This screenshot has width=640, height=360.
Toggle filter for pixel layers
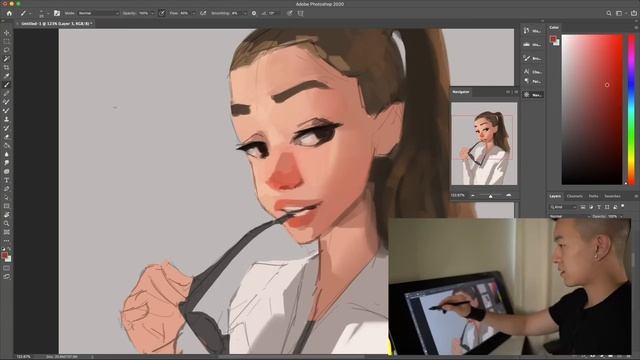(x=583, y=207)
